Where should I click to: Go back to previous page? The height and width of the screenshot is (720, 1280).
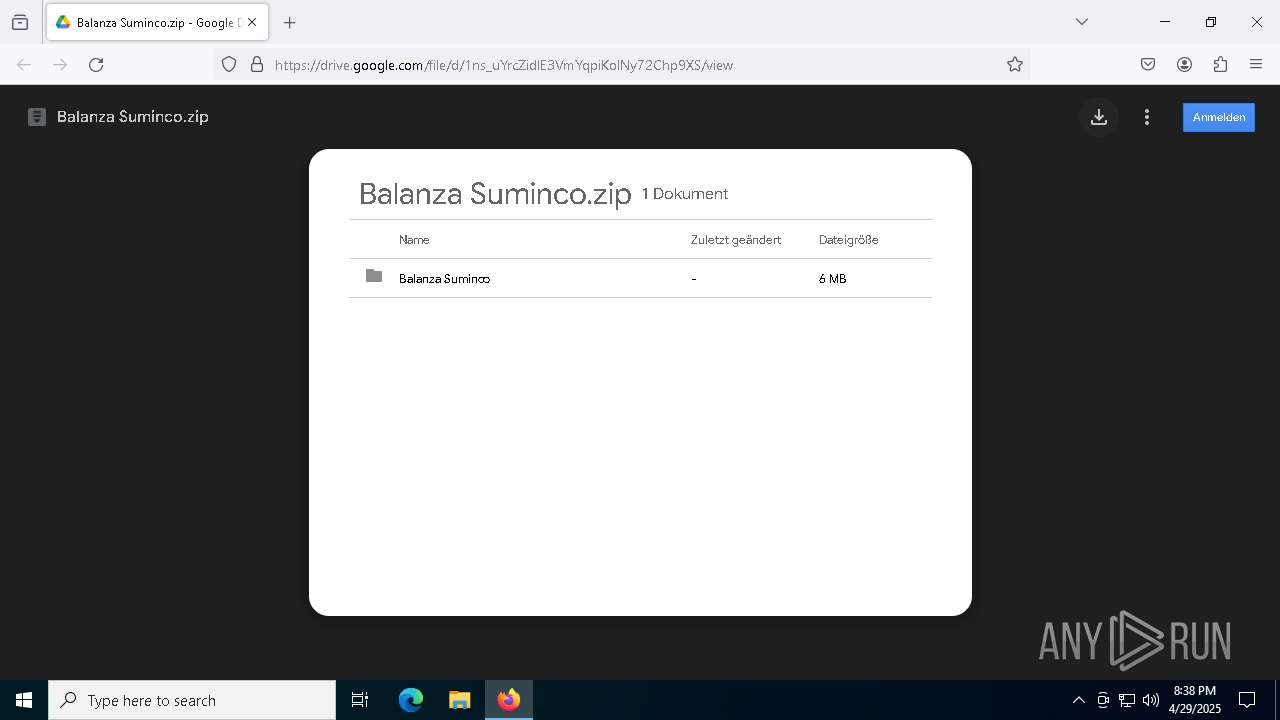24,65
